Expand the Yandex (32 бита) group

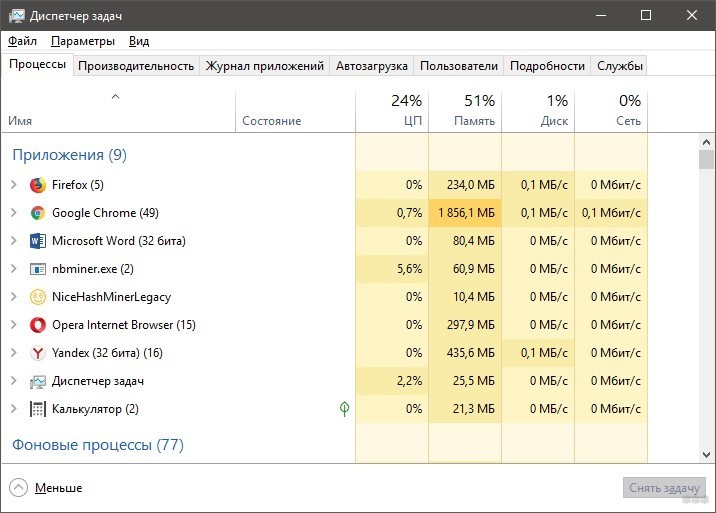pos(14,353)
